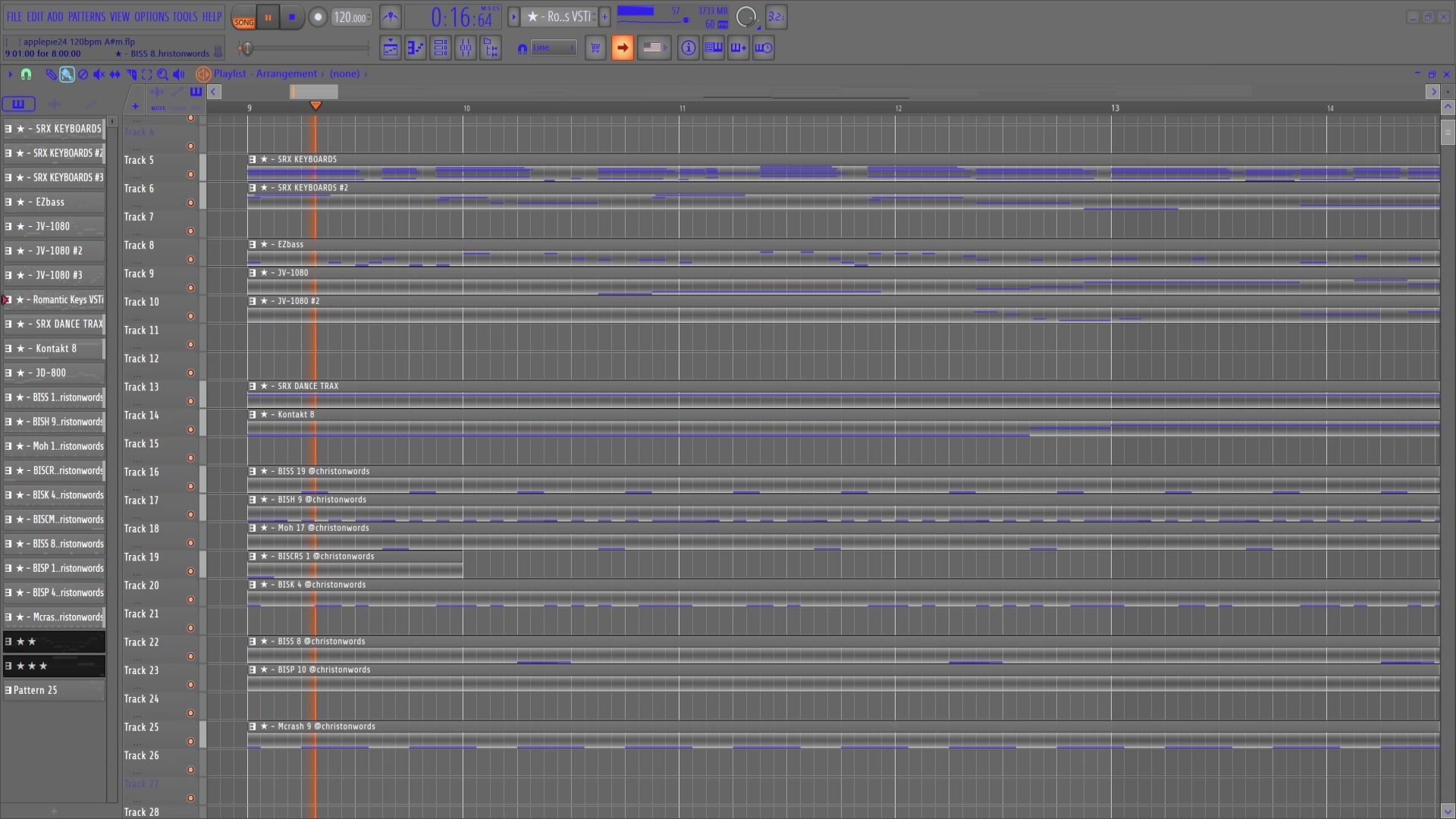Open the Browser/plugin picker view
1456x819 pixels.
pos(491,49)
